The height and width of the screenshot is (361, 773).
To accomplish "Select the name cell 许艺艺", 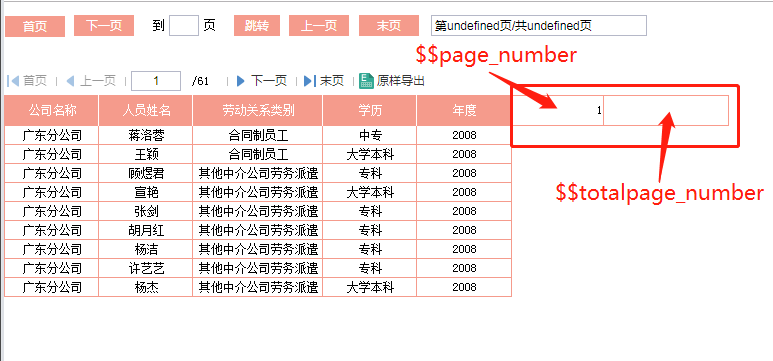I will [146, 268].
